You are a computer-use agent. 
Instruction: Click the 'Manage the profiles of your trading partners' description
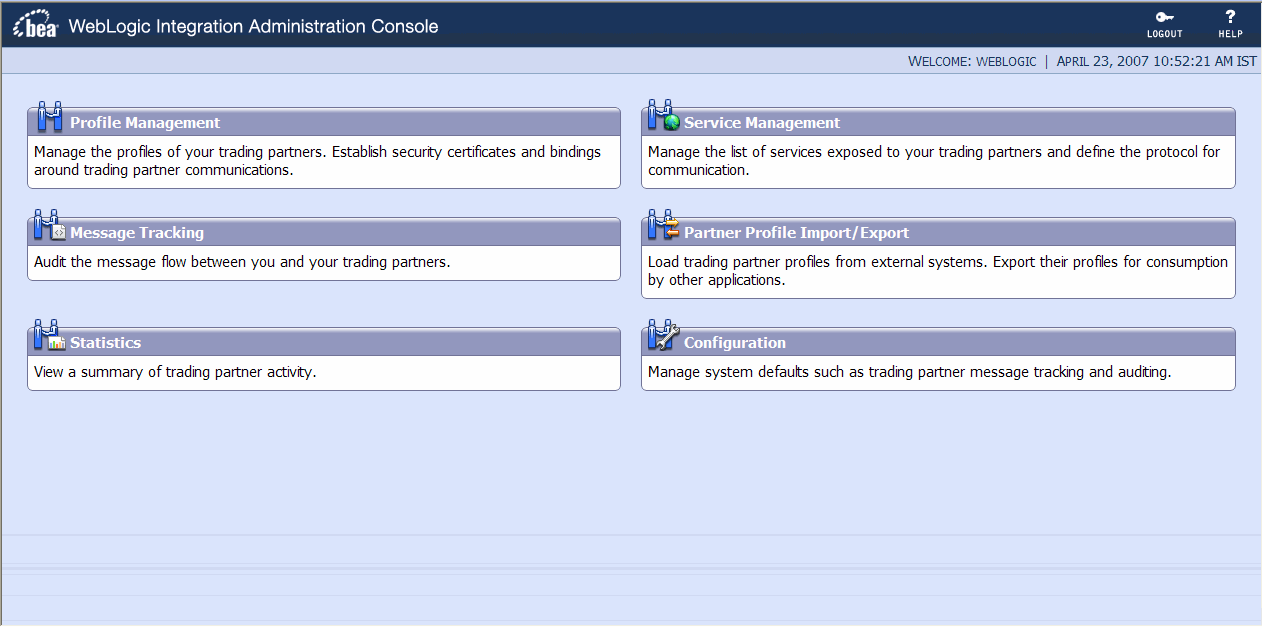318,161
